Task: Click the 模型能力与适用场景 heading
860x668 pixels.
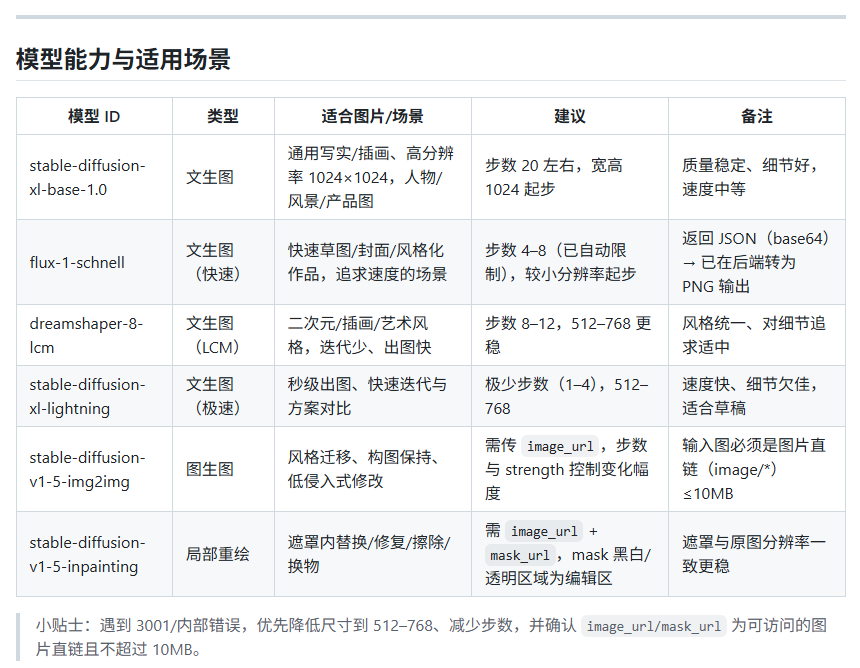Action: 123,60
